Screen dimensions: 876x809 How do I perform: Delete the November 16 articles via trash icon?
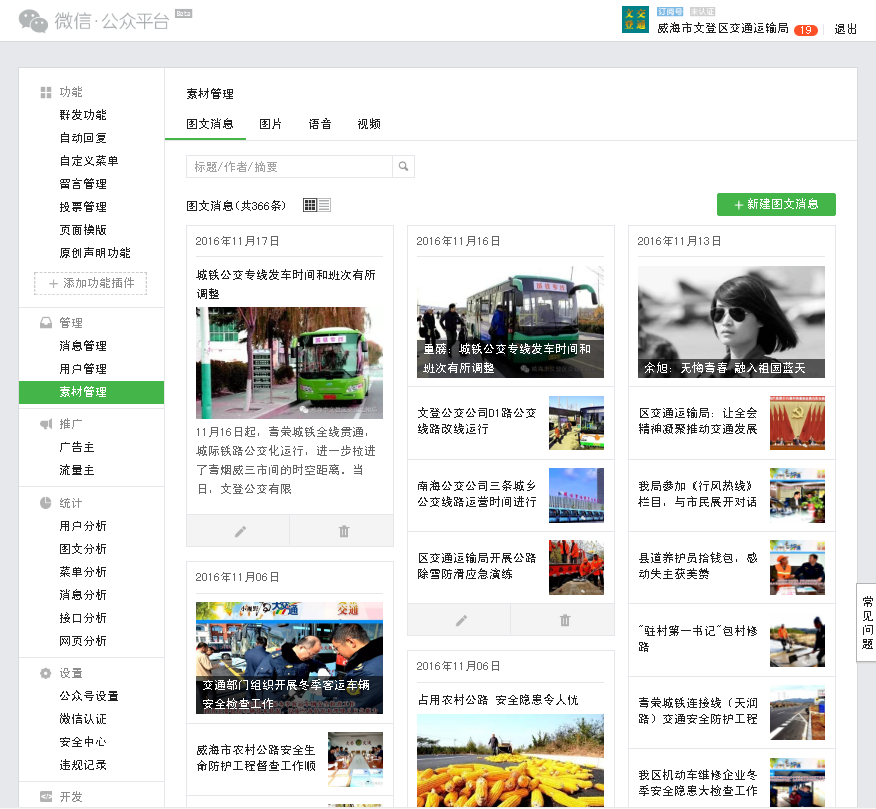coord(562,620)
